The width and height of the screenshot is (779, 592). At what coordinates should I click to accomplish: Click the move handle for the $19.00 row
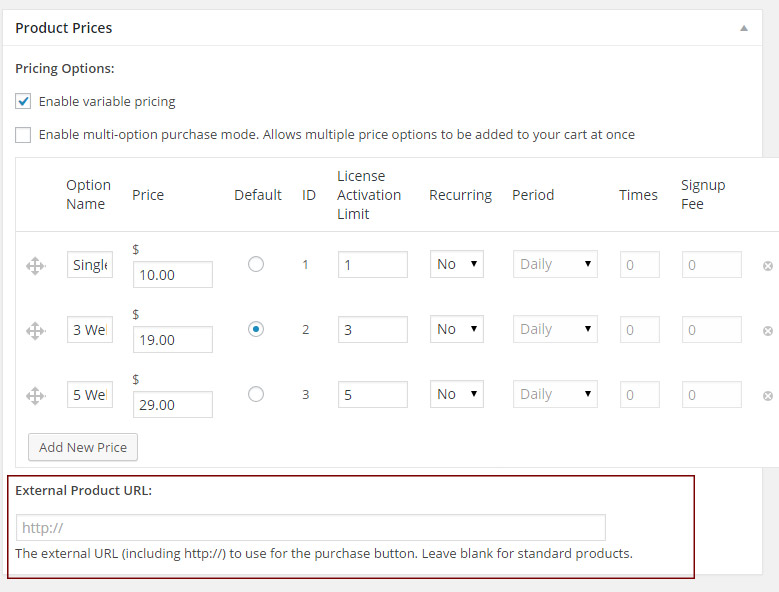(35, 331)
